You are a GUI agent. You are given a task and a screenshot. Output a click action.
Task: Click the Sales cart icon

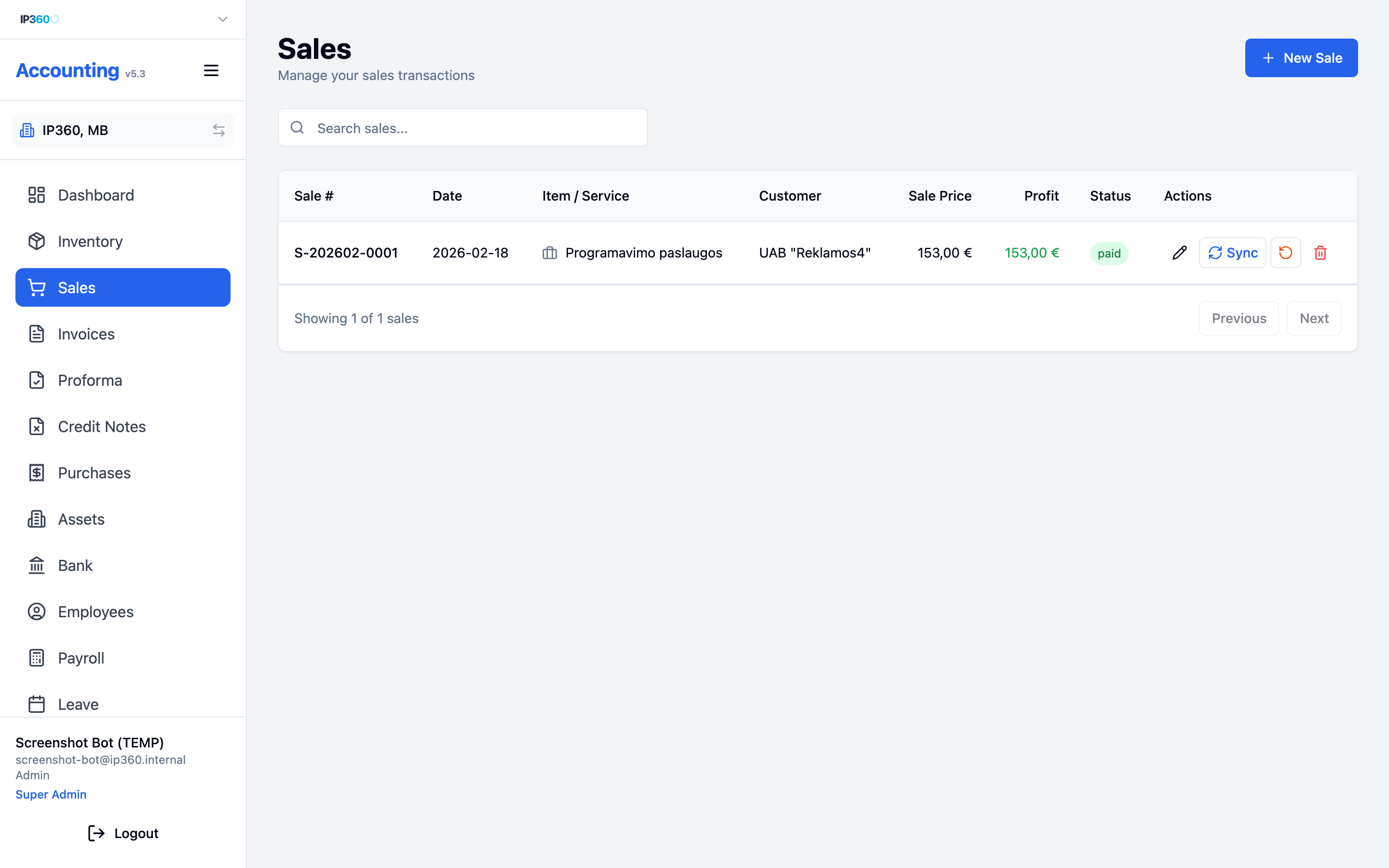(37, 287)
